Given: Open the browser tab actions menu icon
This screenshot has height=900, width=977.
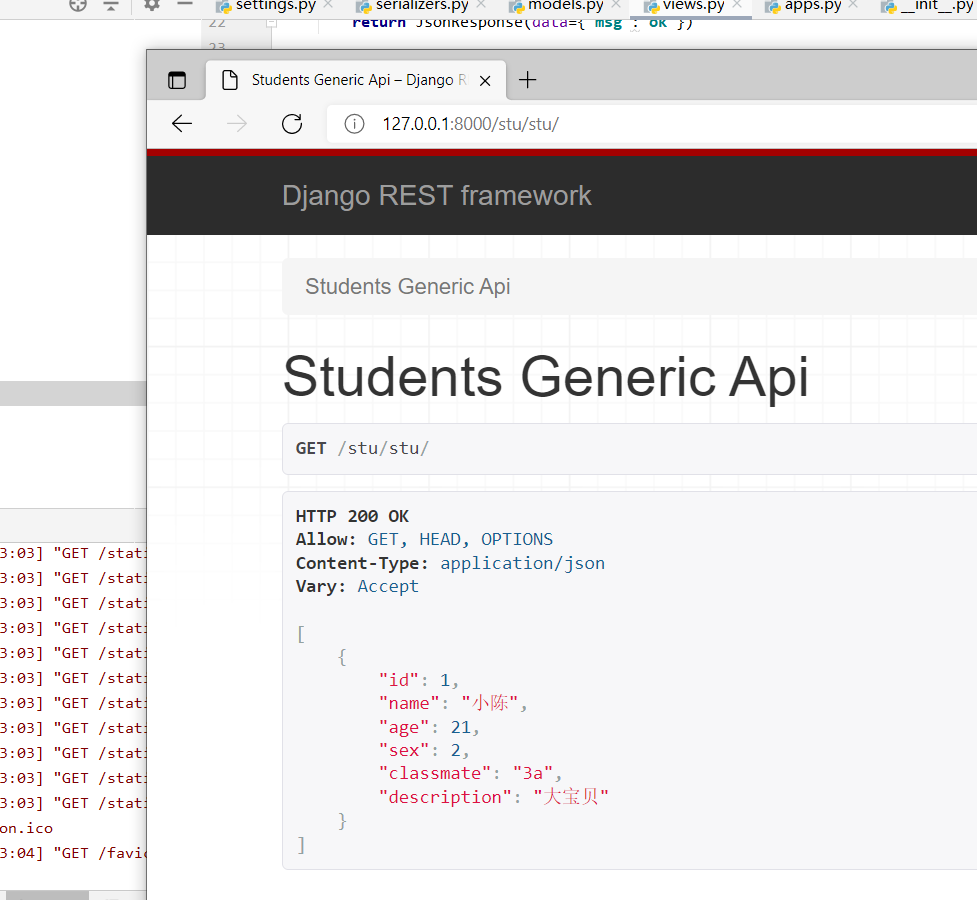Looking at the screenshot, I should (x=177, y=80).
